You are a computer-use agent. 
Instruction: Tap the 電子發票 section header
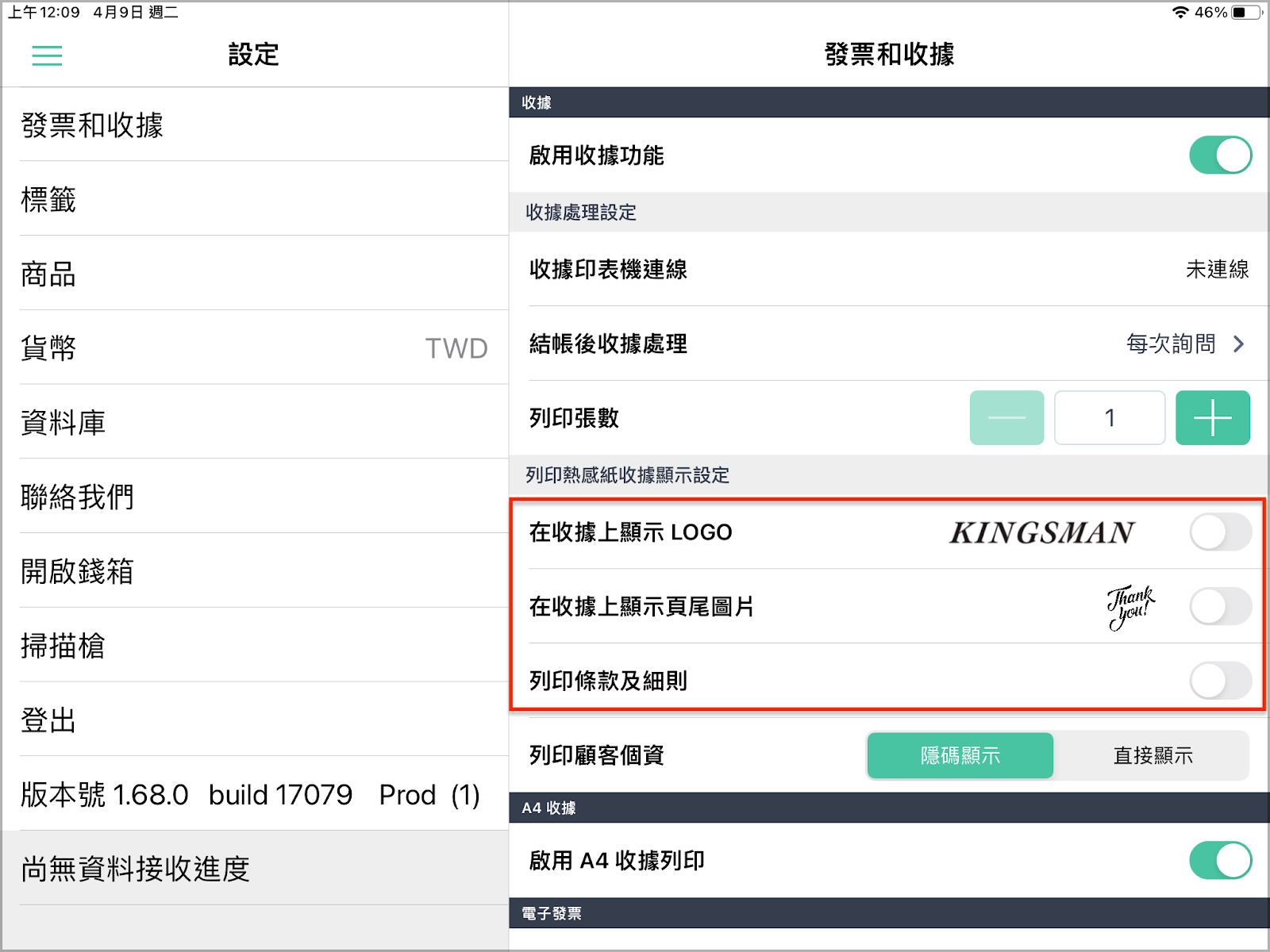(889, 913)
